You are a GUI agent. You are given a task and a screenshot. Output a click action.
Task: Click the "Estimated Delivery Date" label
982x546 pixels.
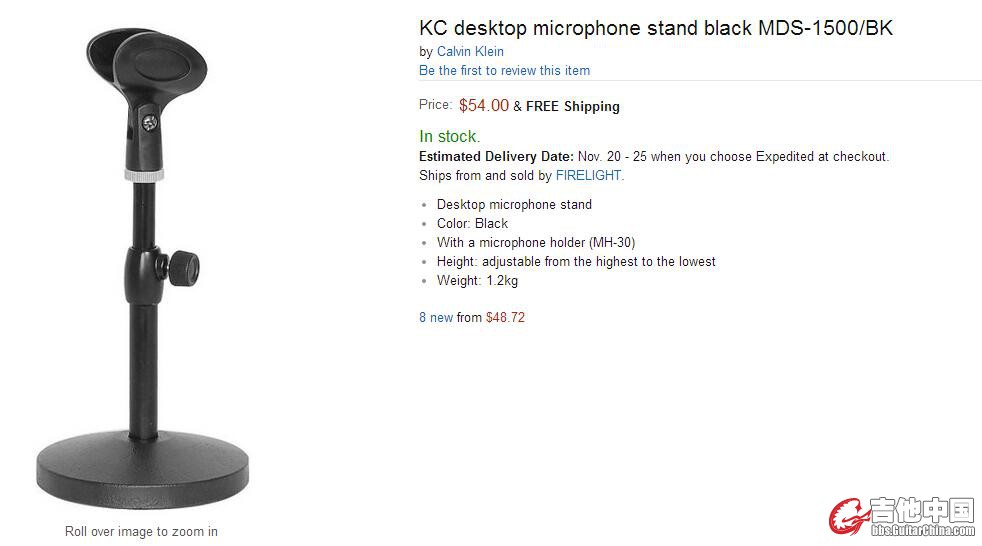point(496,156)
